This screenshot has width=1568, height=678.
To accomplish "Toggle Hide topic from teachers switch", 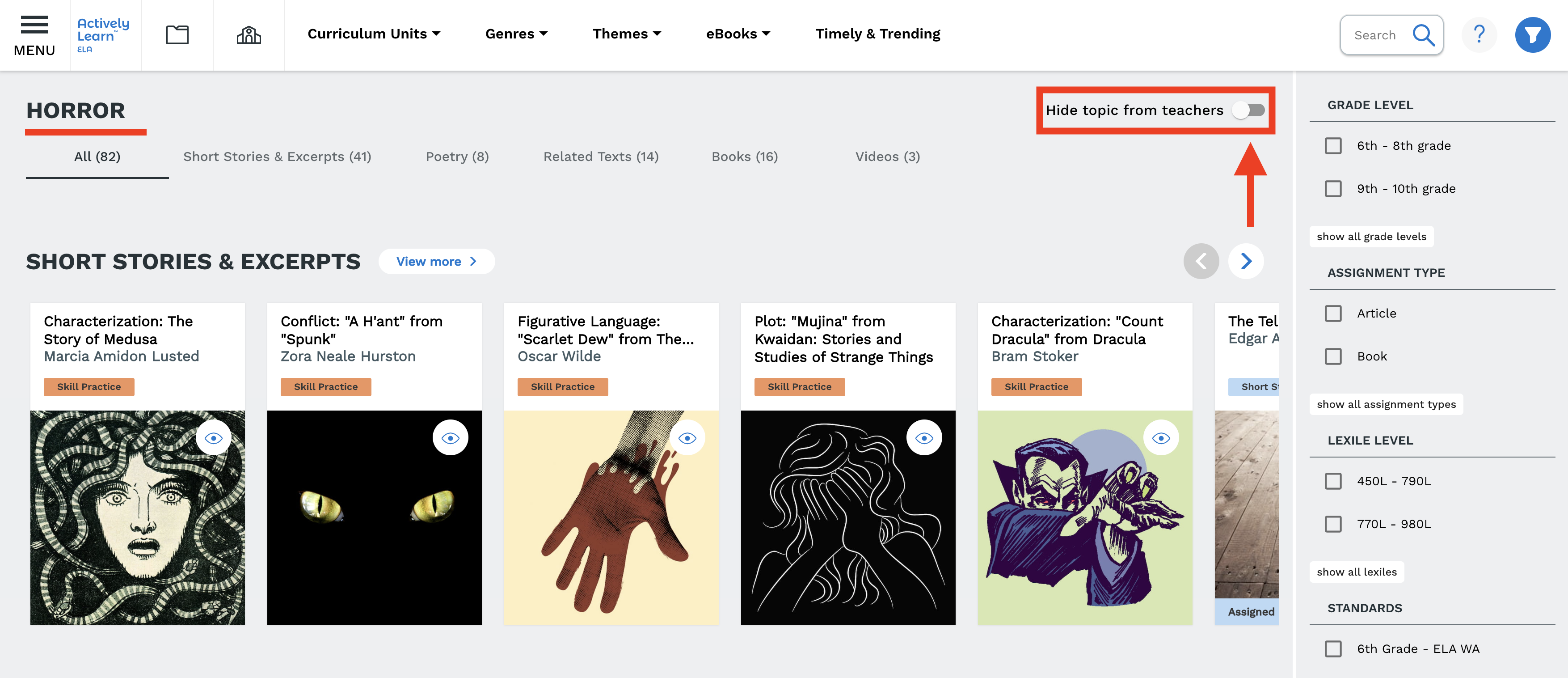I will tap(1248, 110).
